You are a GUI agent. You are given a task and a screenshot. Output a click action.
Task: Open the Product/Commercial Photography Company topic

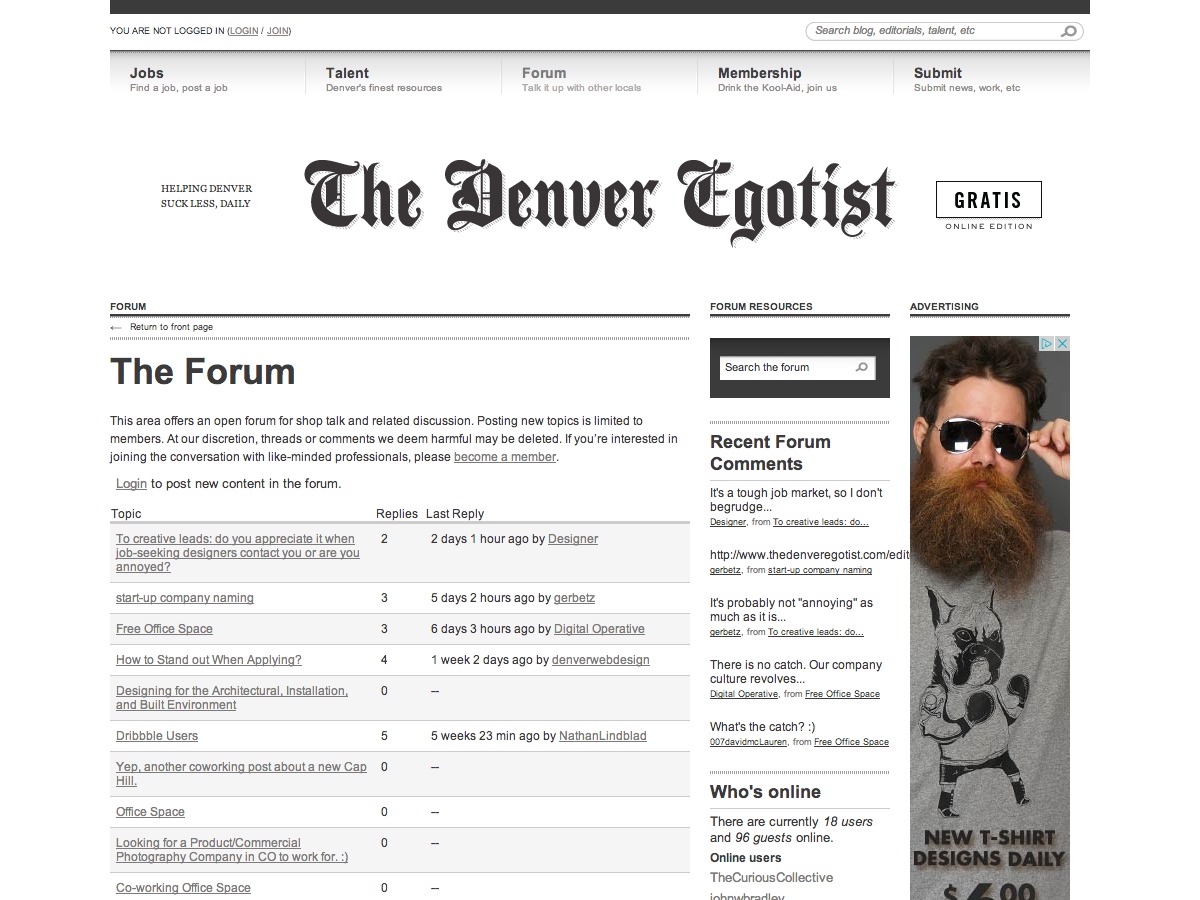[232, 850]
